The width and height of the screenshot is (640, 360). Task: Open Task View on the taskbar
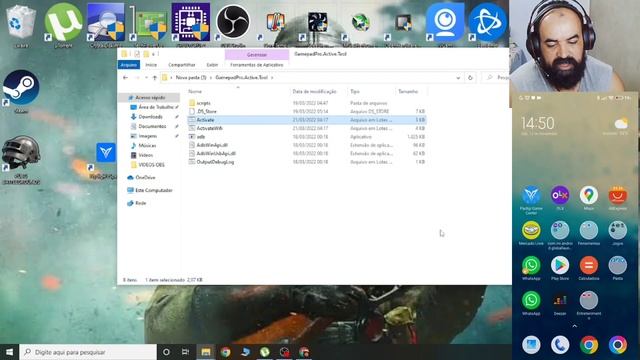click(x=185, y=352)
